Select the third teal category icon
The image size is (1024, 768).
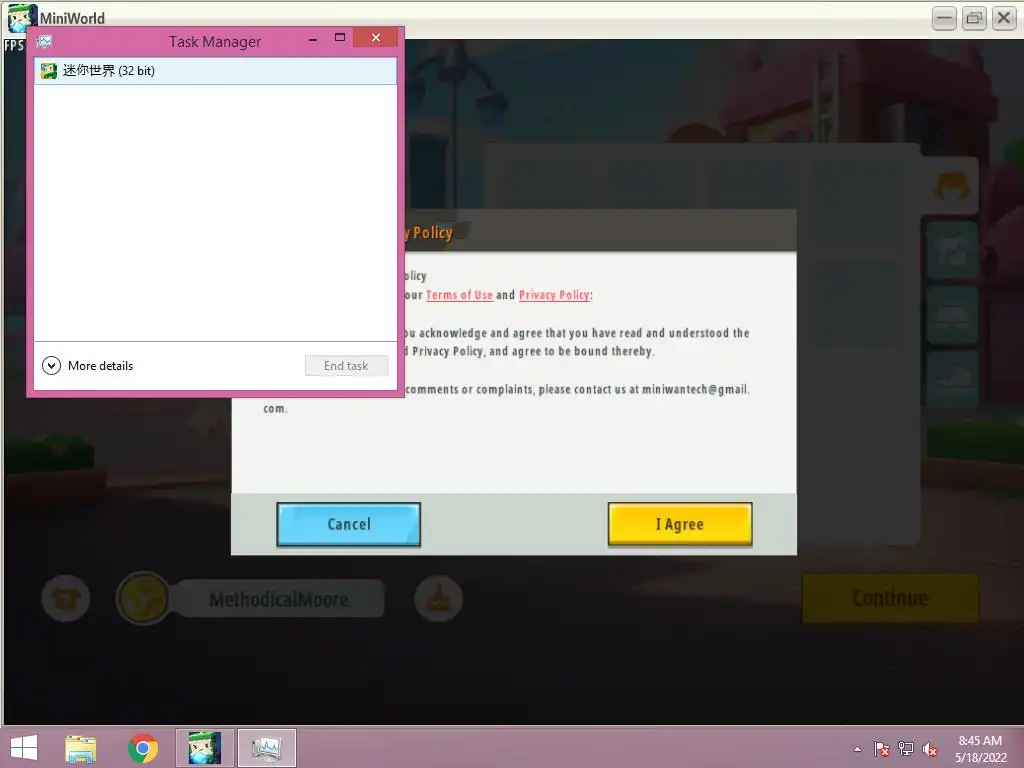tap(952, 315)
